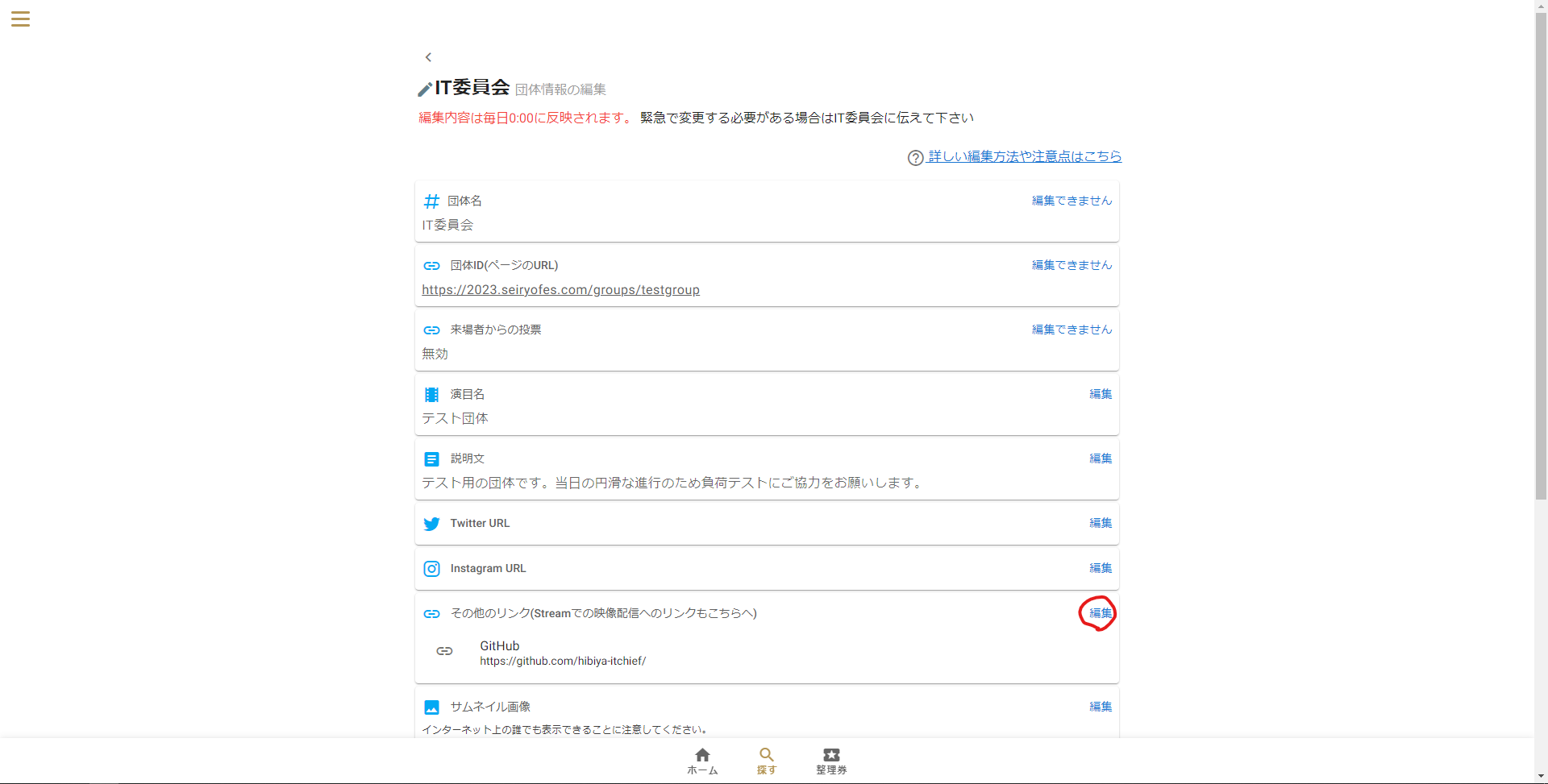Screen dimensions: 1548x784
Task: Click the link icon next to 団体ID
Action: (431, 266)
